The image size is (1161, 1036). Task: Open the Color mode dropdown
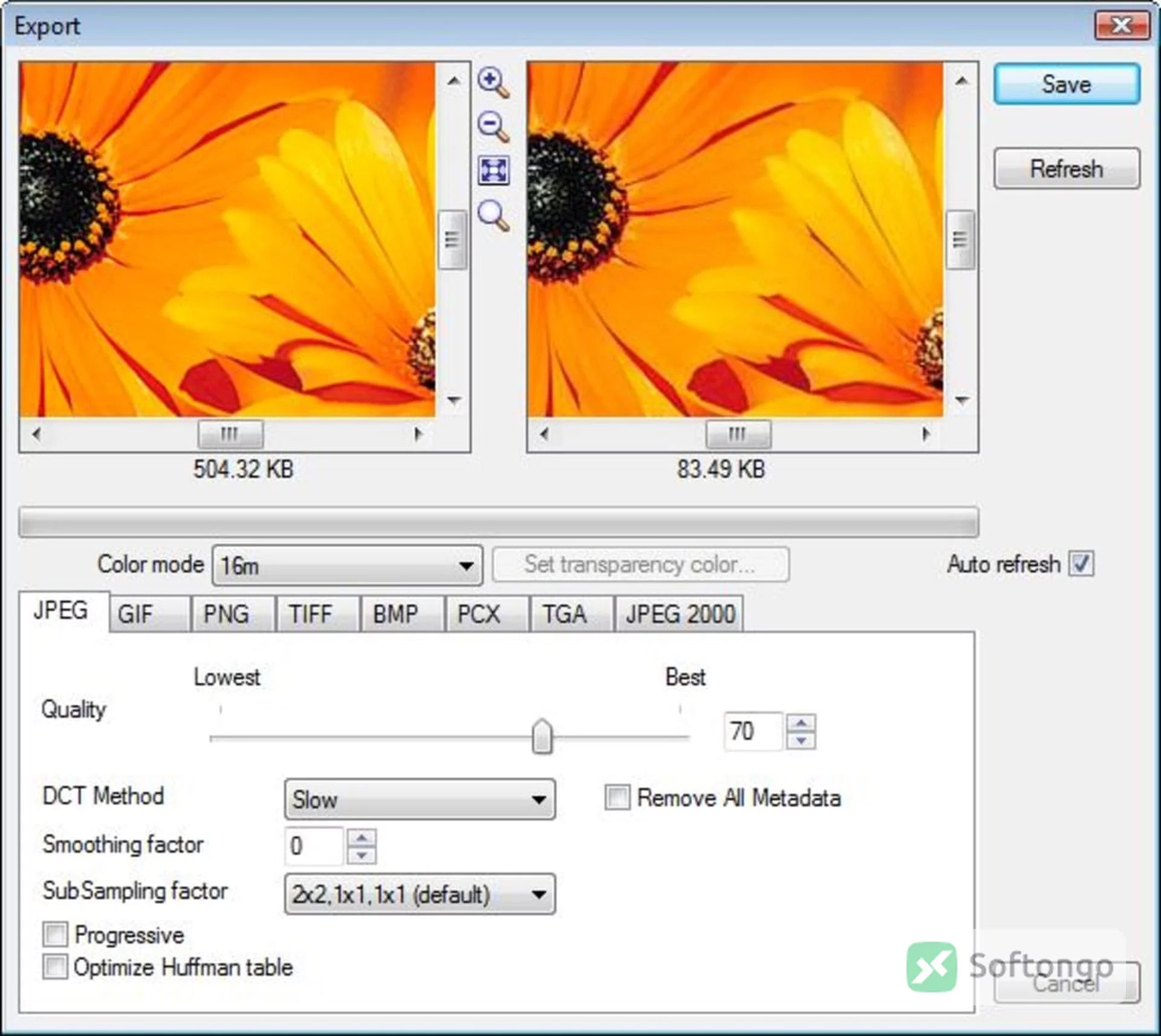[x=348, y=565]
